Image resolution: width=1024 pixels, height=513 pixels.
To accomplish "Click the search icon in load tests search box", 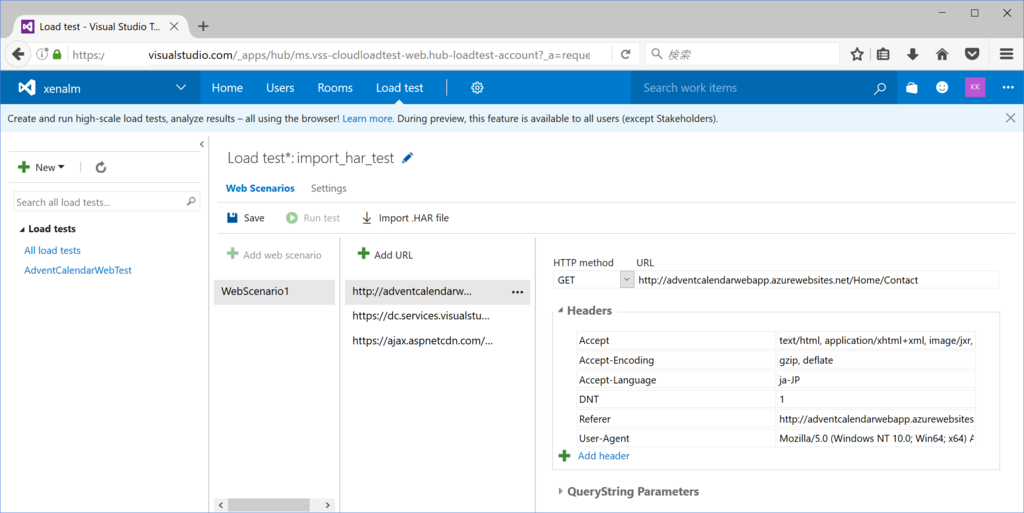I will click(x=191, y=202).
